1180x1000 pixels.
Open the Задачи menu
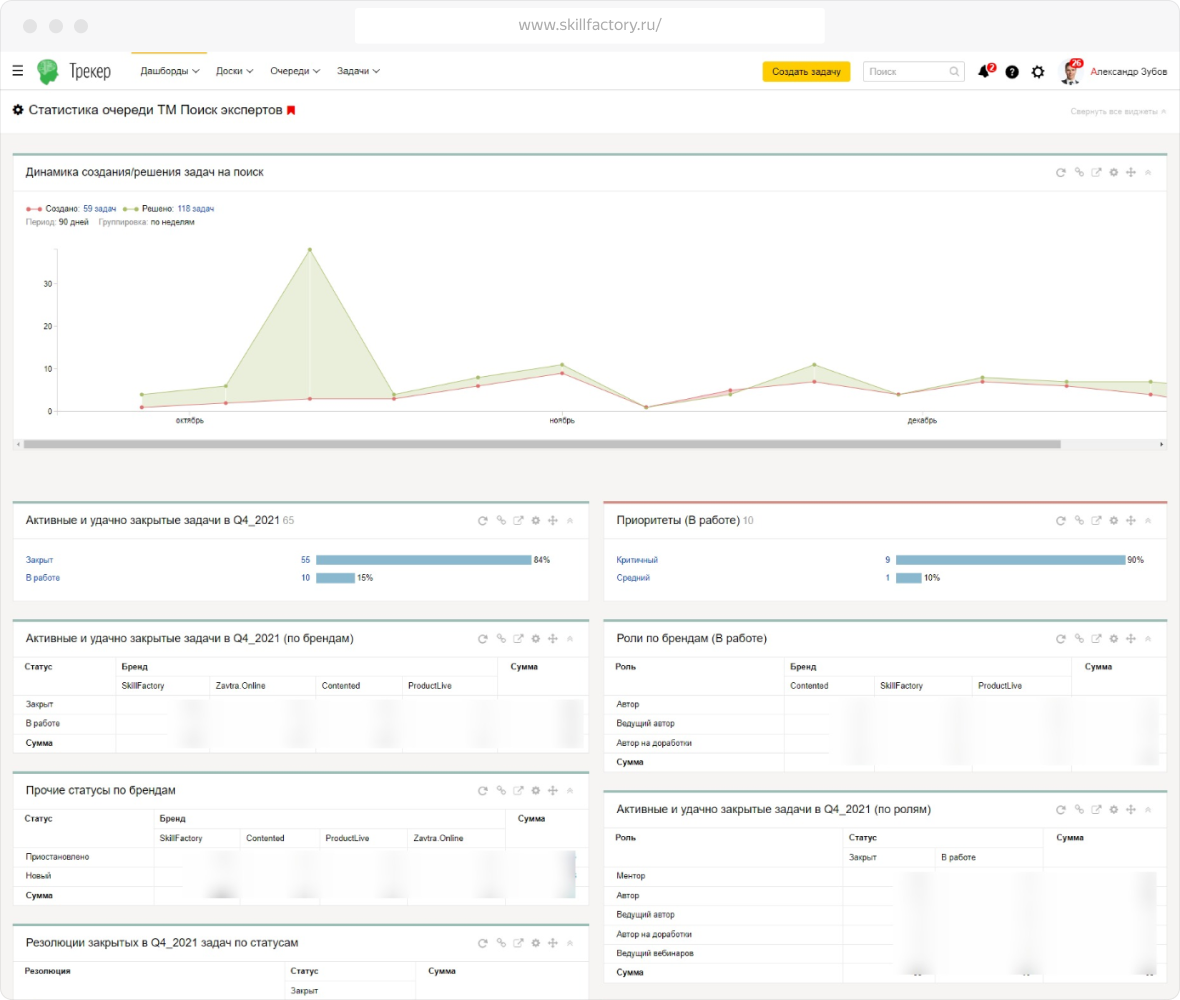(358, 71)
